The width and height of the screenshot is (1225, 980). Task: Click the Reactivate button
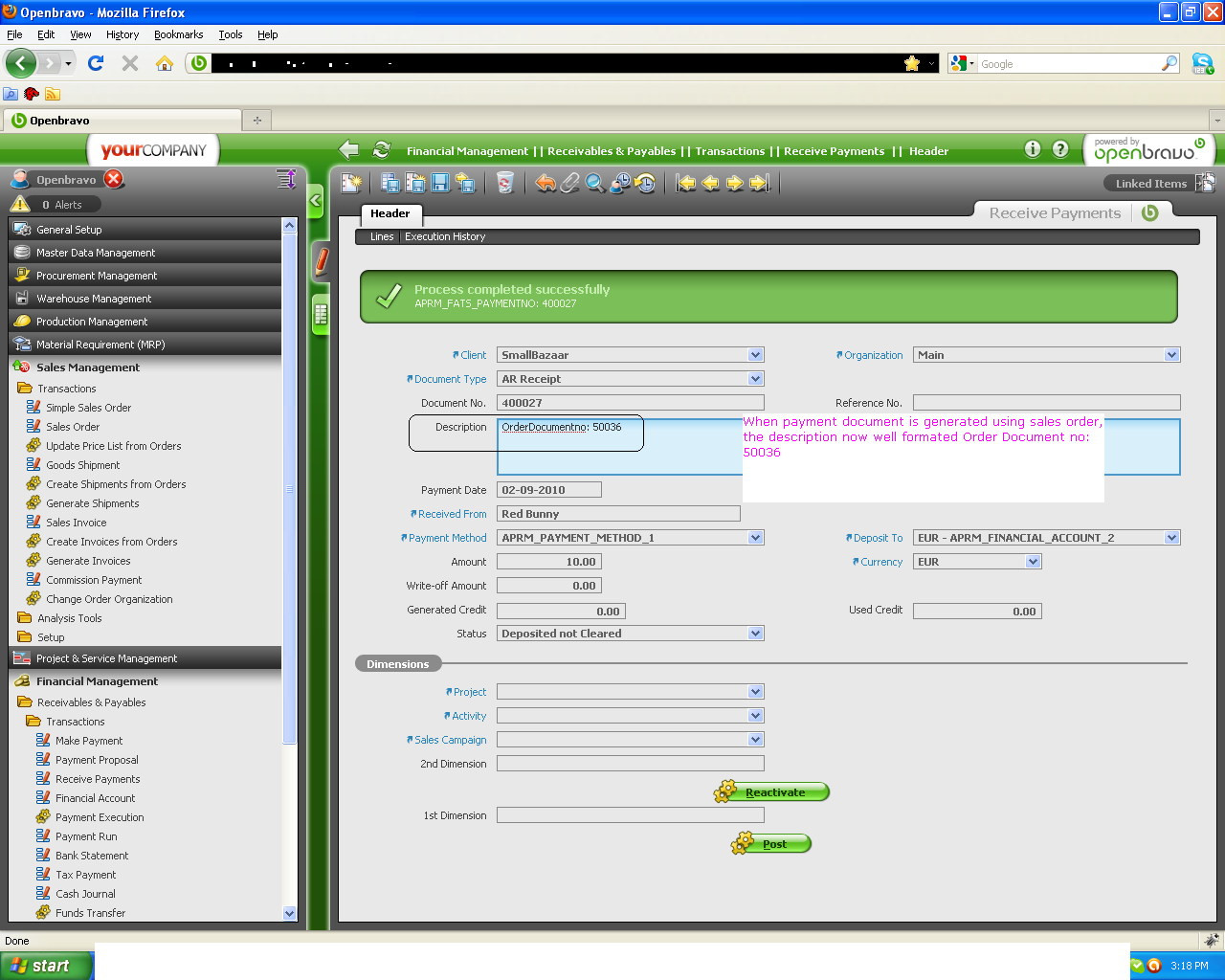pos(772,792)
